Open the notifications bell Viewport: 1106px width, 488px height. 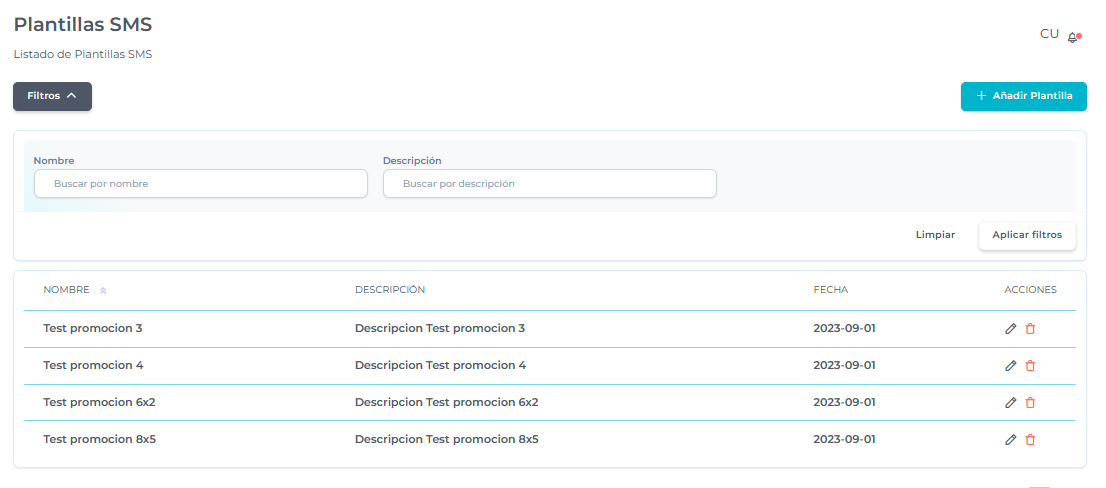coord(1074,37)
